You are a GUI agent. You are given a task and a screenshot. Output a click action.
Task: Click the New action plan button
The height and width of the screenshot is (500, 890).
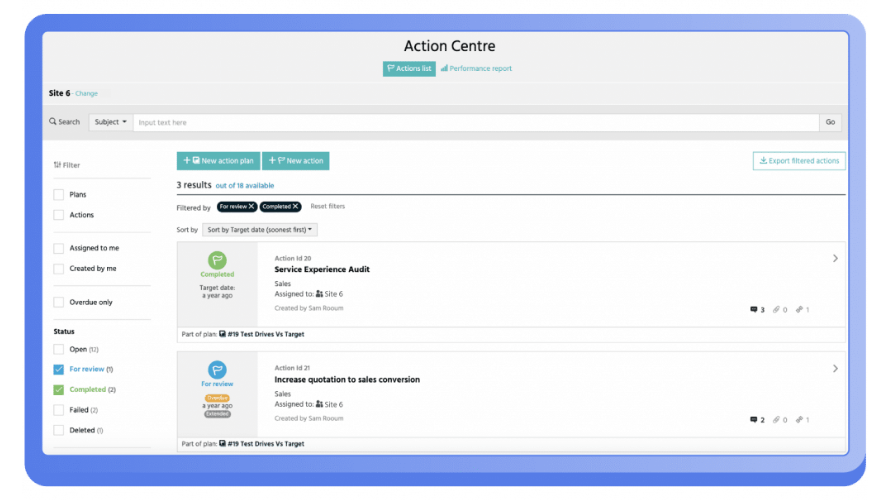tap(219, 161)
